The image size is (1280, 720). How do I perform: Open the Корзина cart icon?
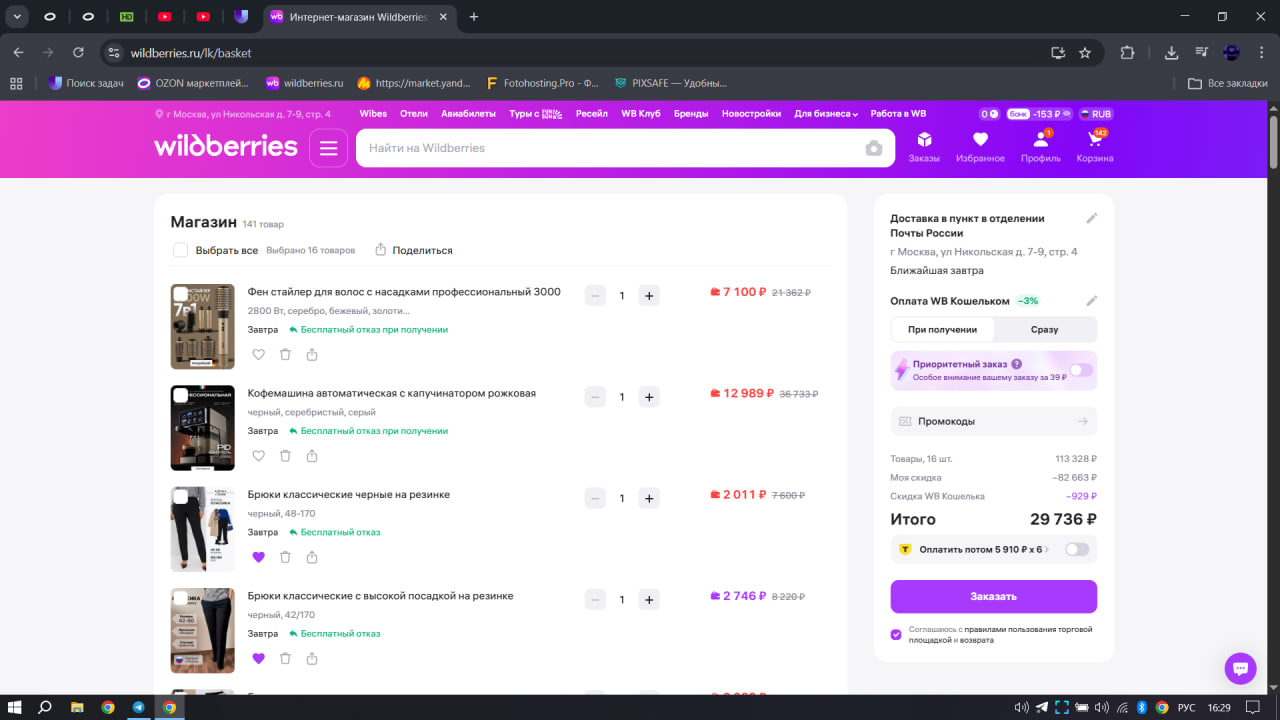[1094, 147]
